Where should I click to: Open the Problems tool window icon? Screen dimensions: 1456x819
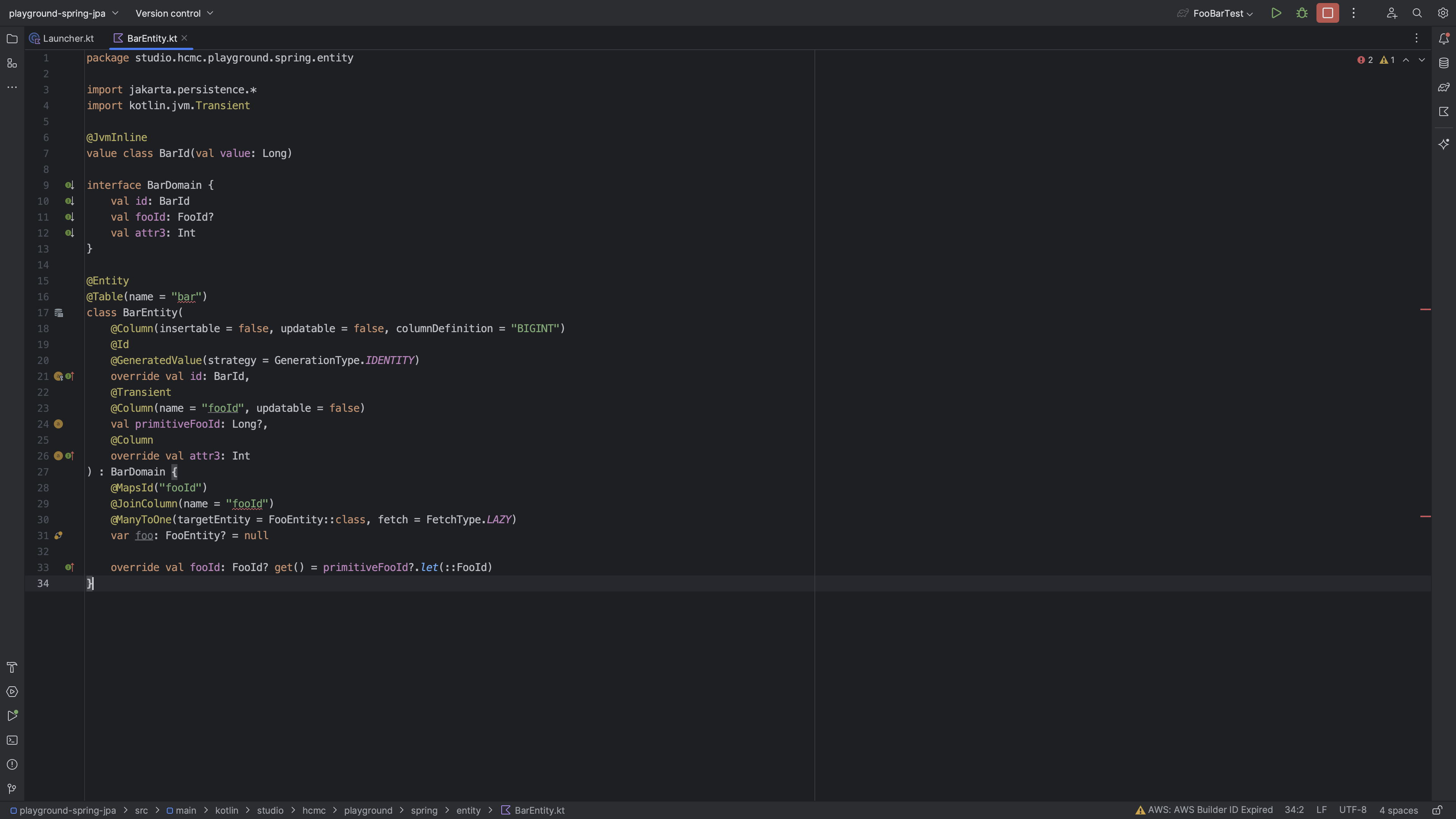click(12, 765)
